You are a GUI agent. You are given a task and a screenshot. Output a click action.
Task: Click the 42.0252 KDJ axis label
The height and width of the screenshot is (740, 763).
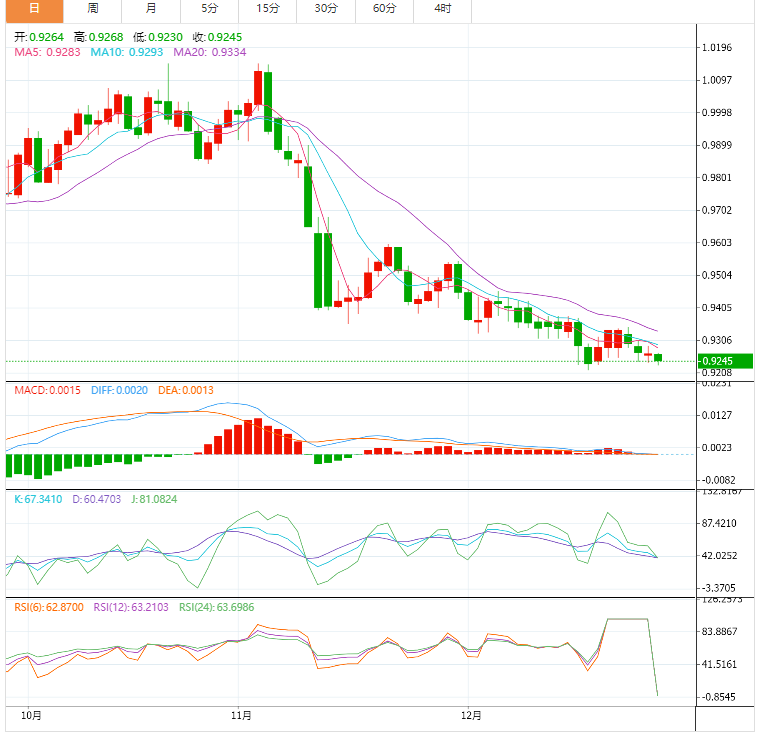tap(719, 556)
